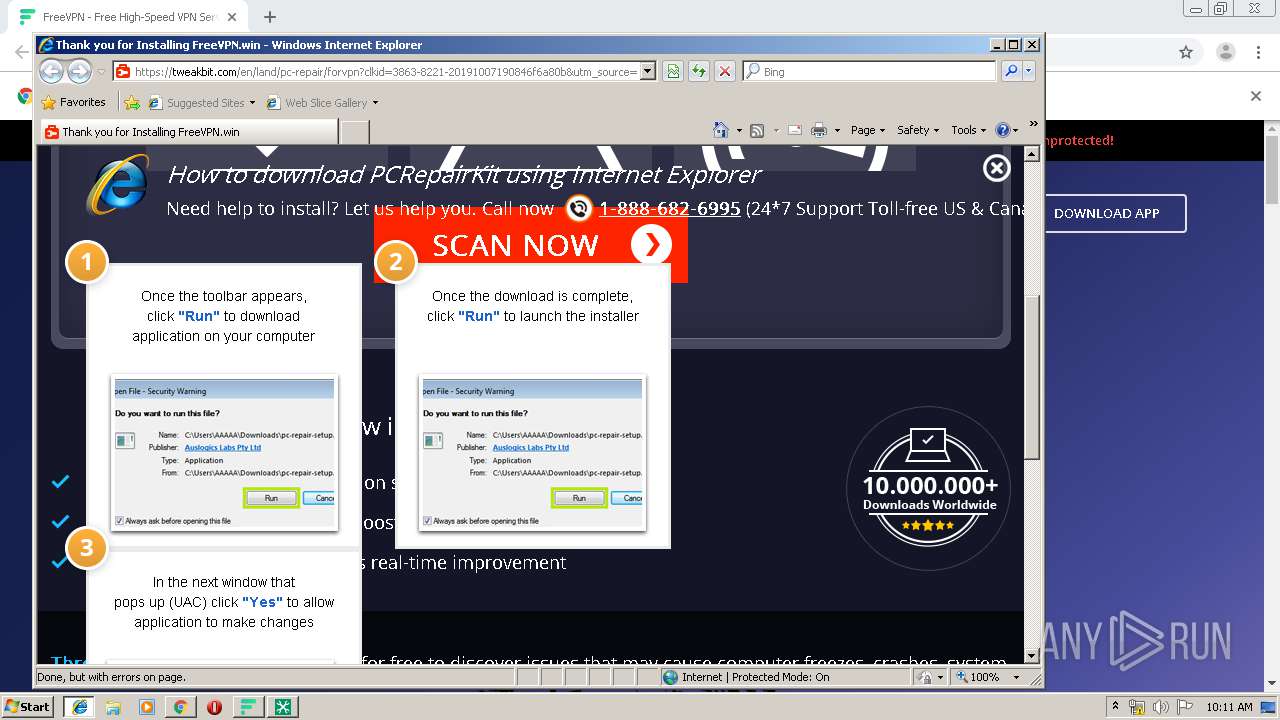Click DOWNLOAD APP in Chrome window
The width and height of the screenshot is (1280, 720).
[x=1107, y=213]
